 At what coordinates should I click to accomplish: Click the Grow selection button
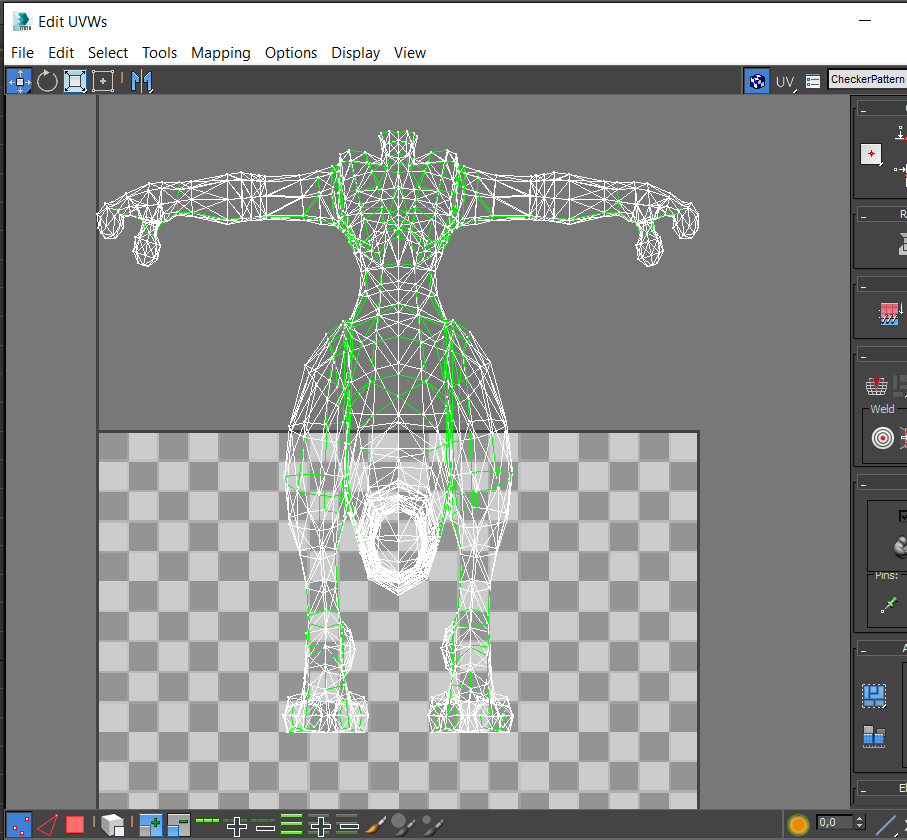coord(151,825)
